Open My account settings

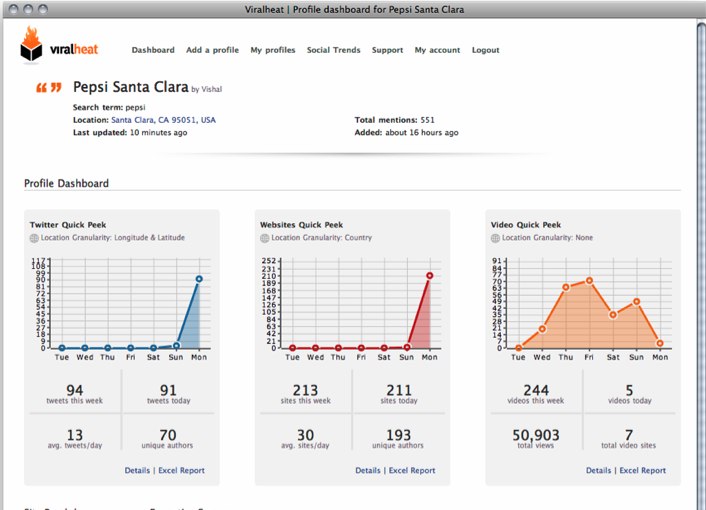(437, 50)
